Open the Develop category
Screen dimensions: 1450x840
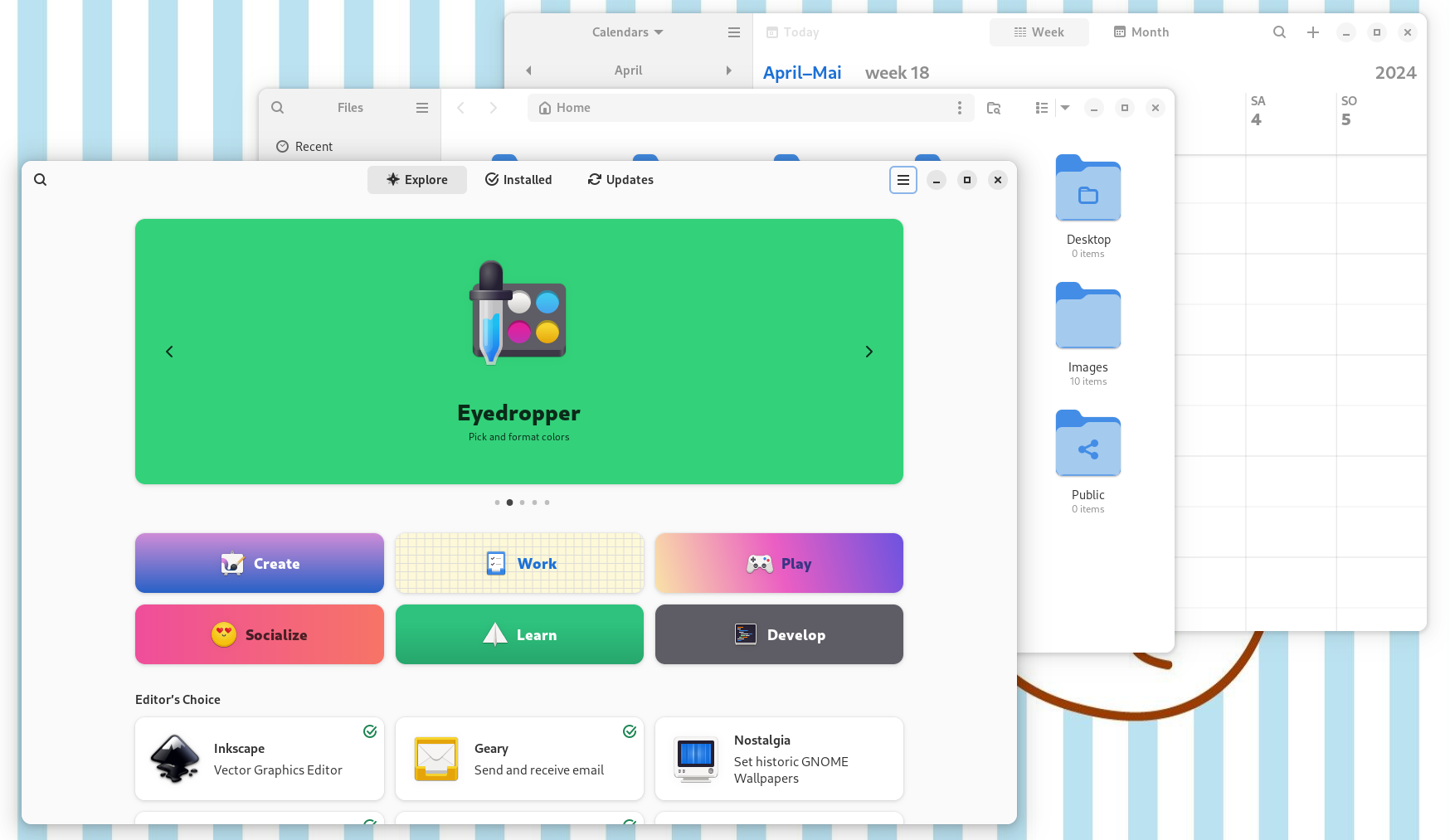coord(778,634)
